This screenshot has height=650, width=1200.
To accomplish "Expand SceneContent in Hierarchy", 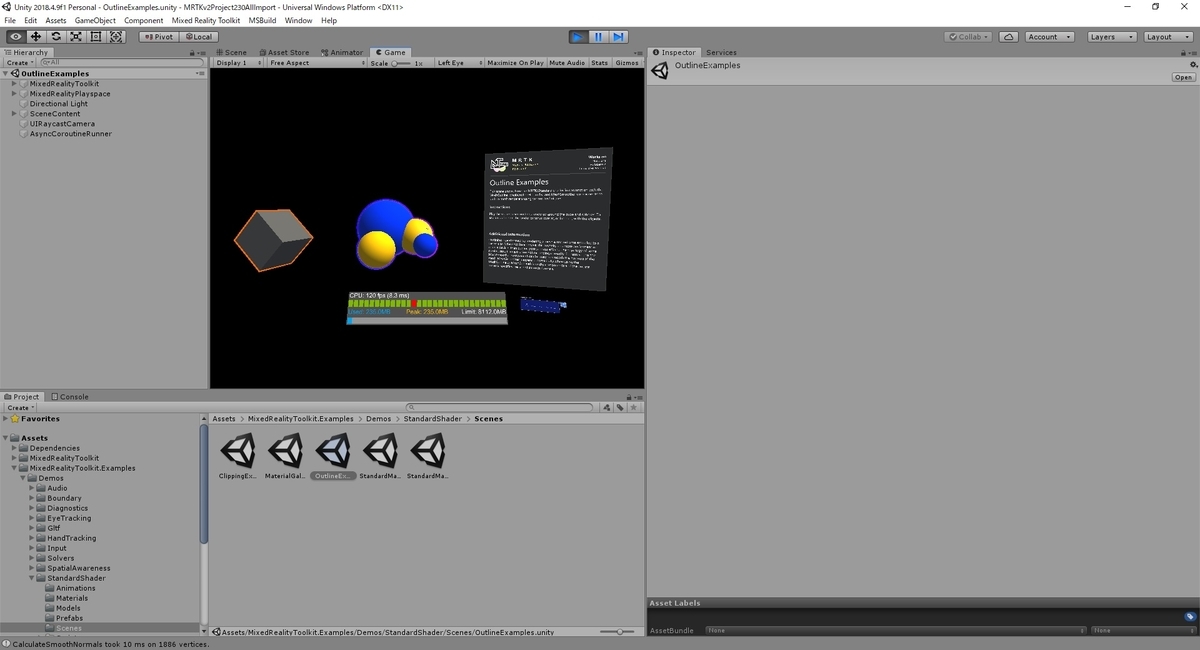I will [14, 114].
